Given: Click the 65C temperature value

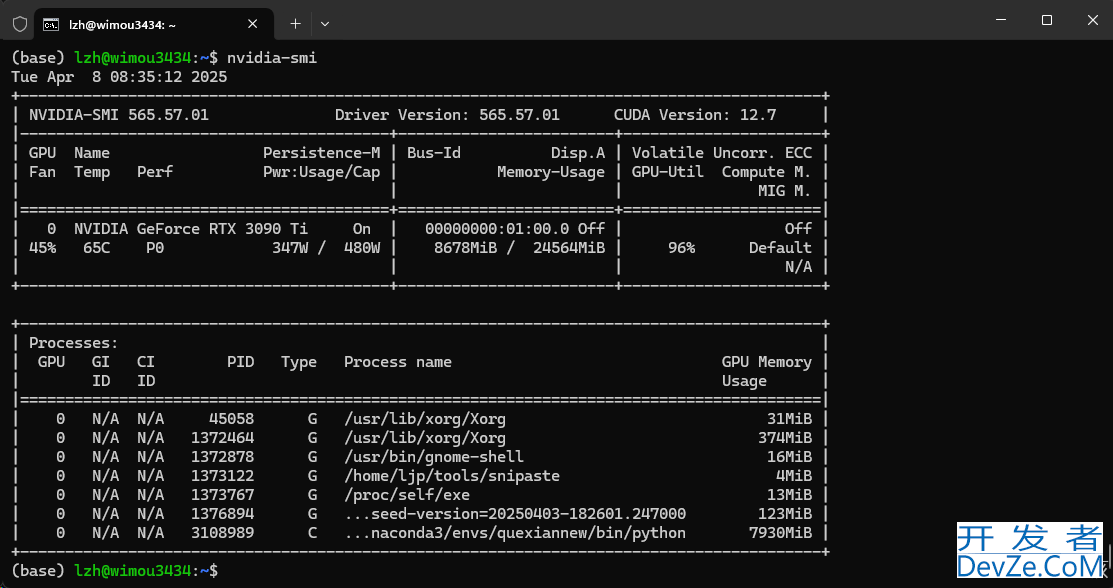Looking at the screenshot, I should (x=97, y=248).
